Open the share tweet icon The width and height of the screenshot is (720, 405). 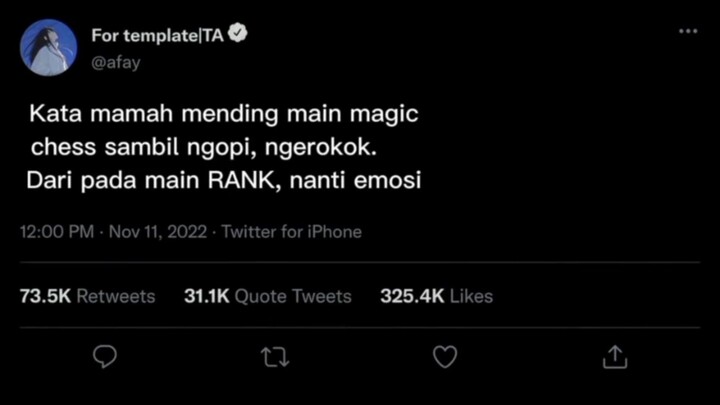click(614, 356)
